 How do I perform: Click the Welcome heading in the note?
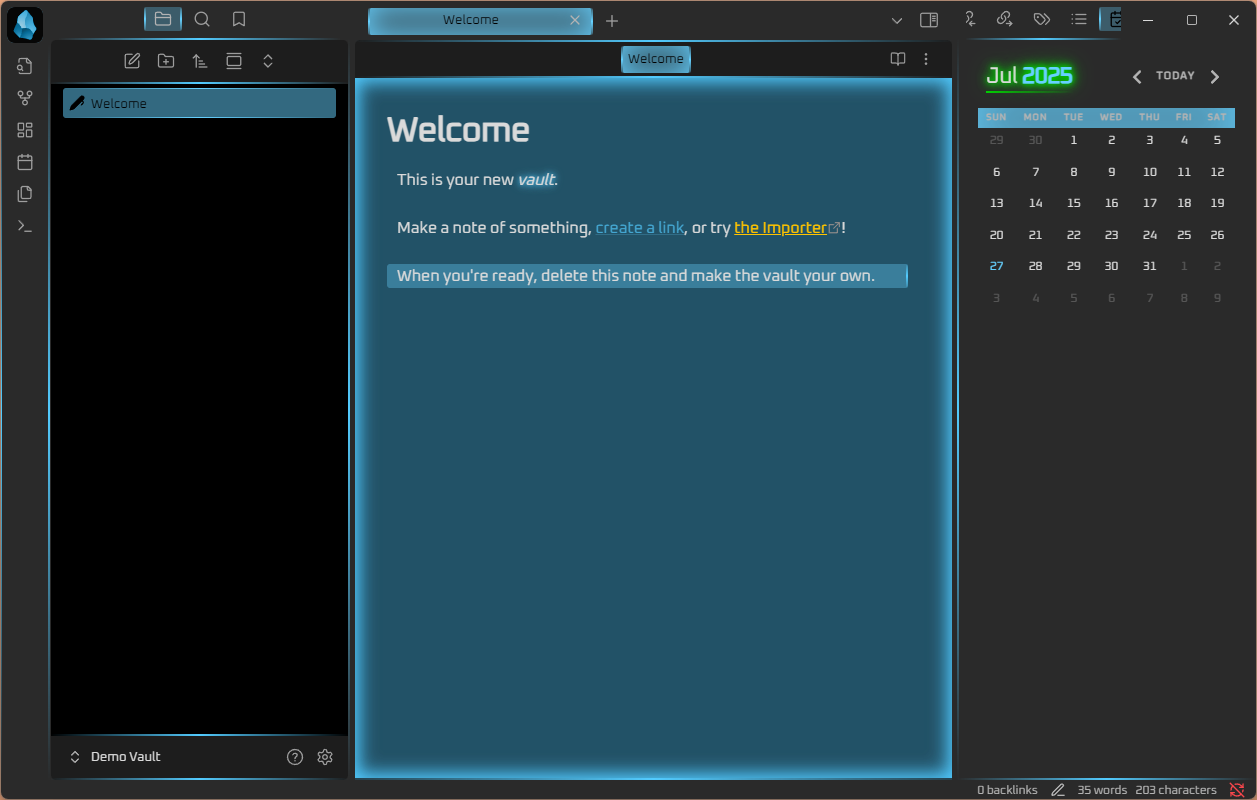458,130
